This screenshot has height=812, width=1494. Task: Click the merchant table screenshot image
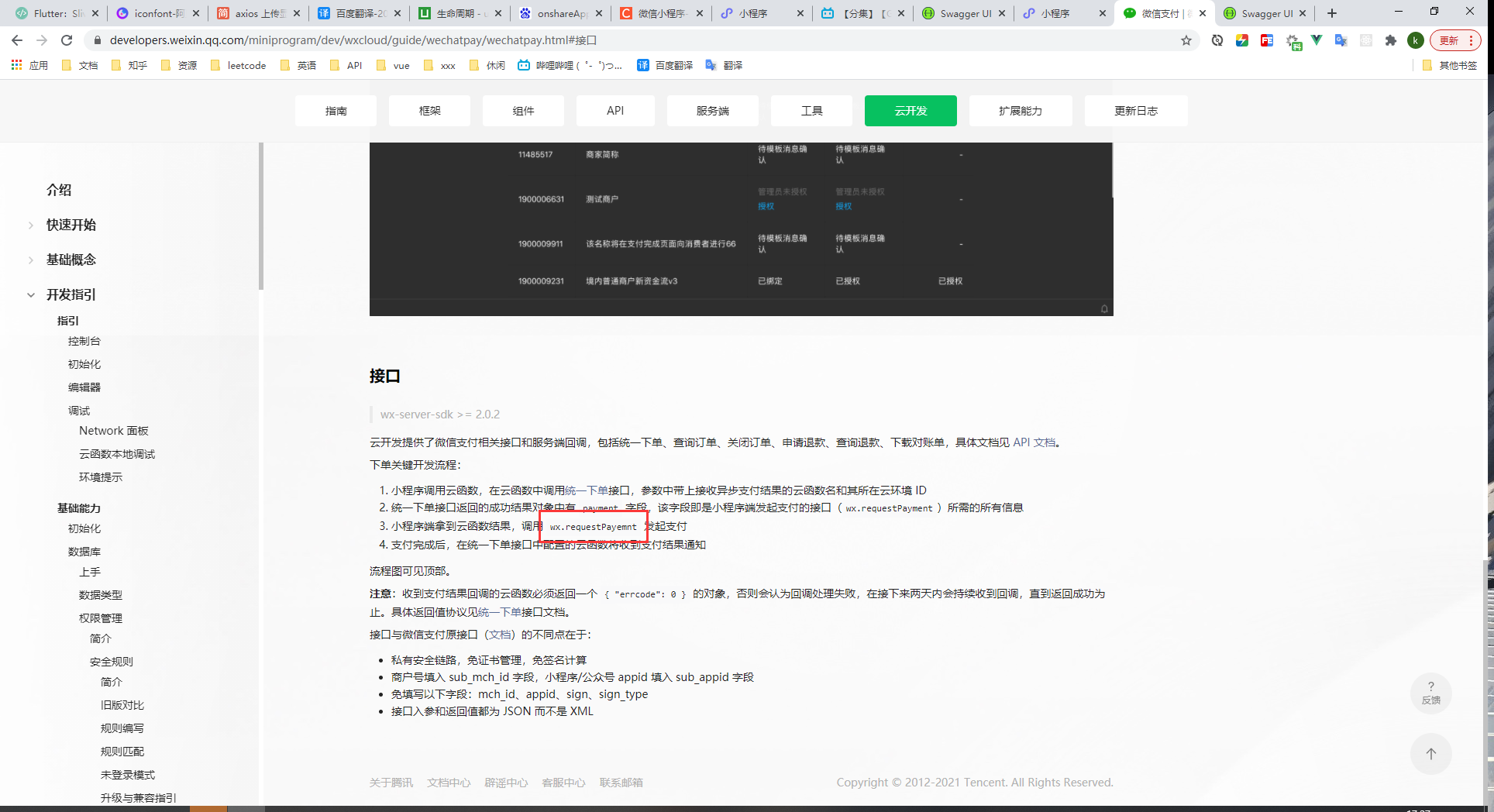coord(742,229)
